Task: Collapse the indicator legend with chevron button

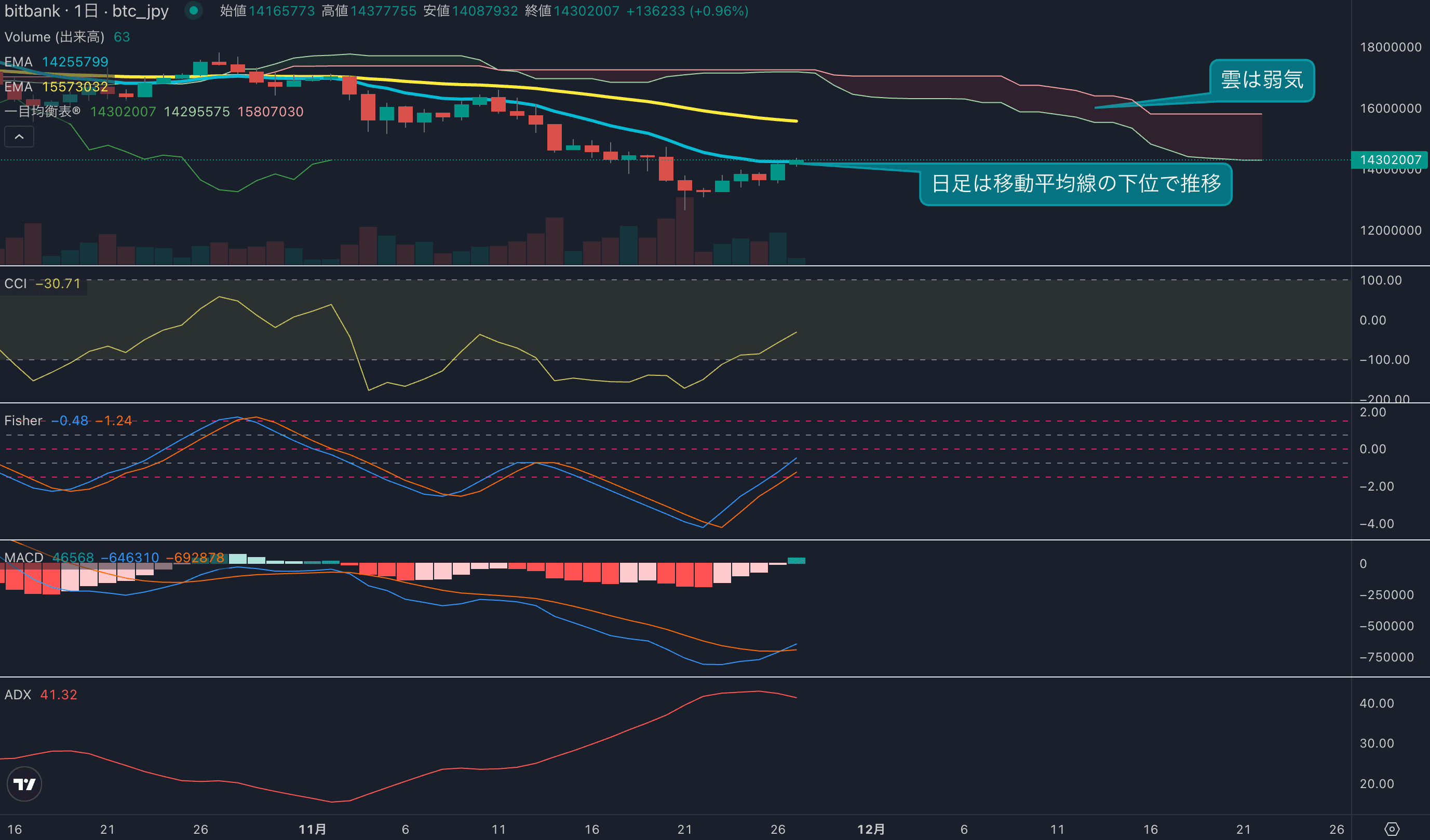Action: [x=19, y=137]
